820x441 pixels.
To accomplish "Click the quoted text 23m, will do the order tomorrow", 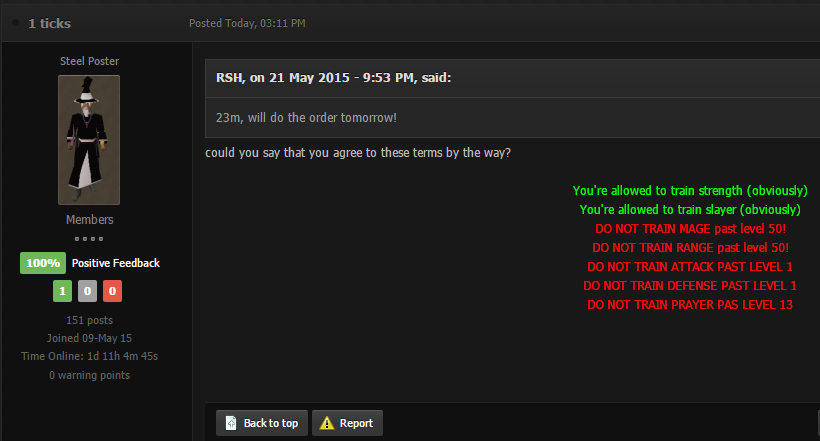I will [306, 117].
